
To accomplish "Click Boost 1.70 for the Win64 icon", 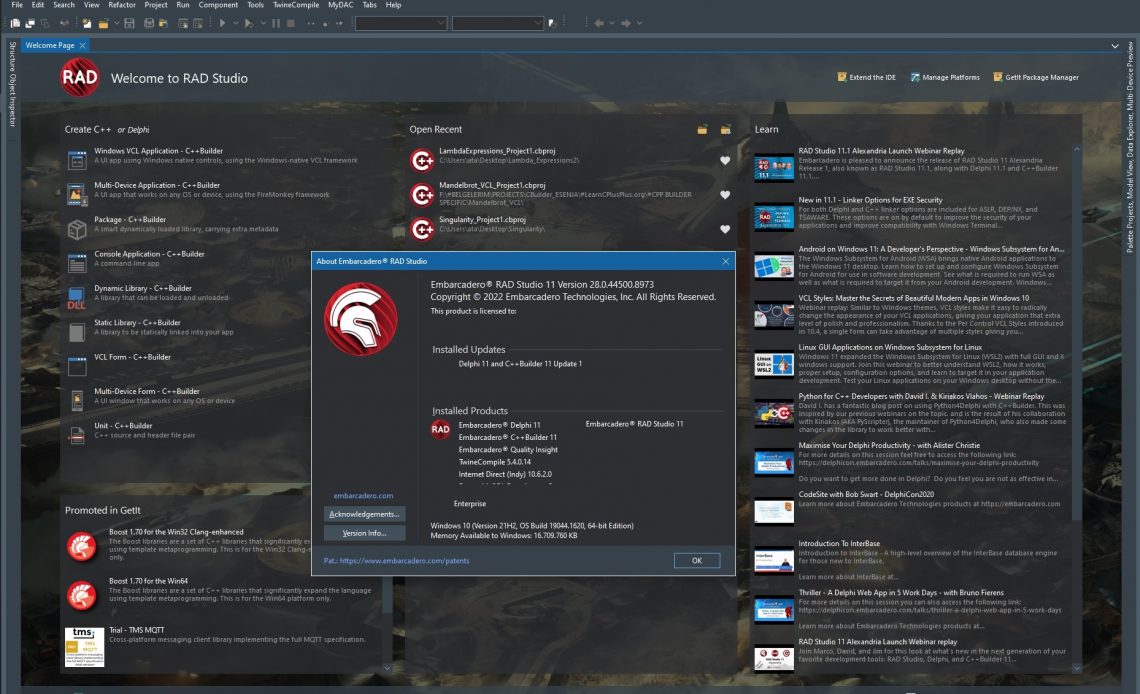I will point(81,595).
